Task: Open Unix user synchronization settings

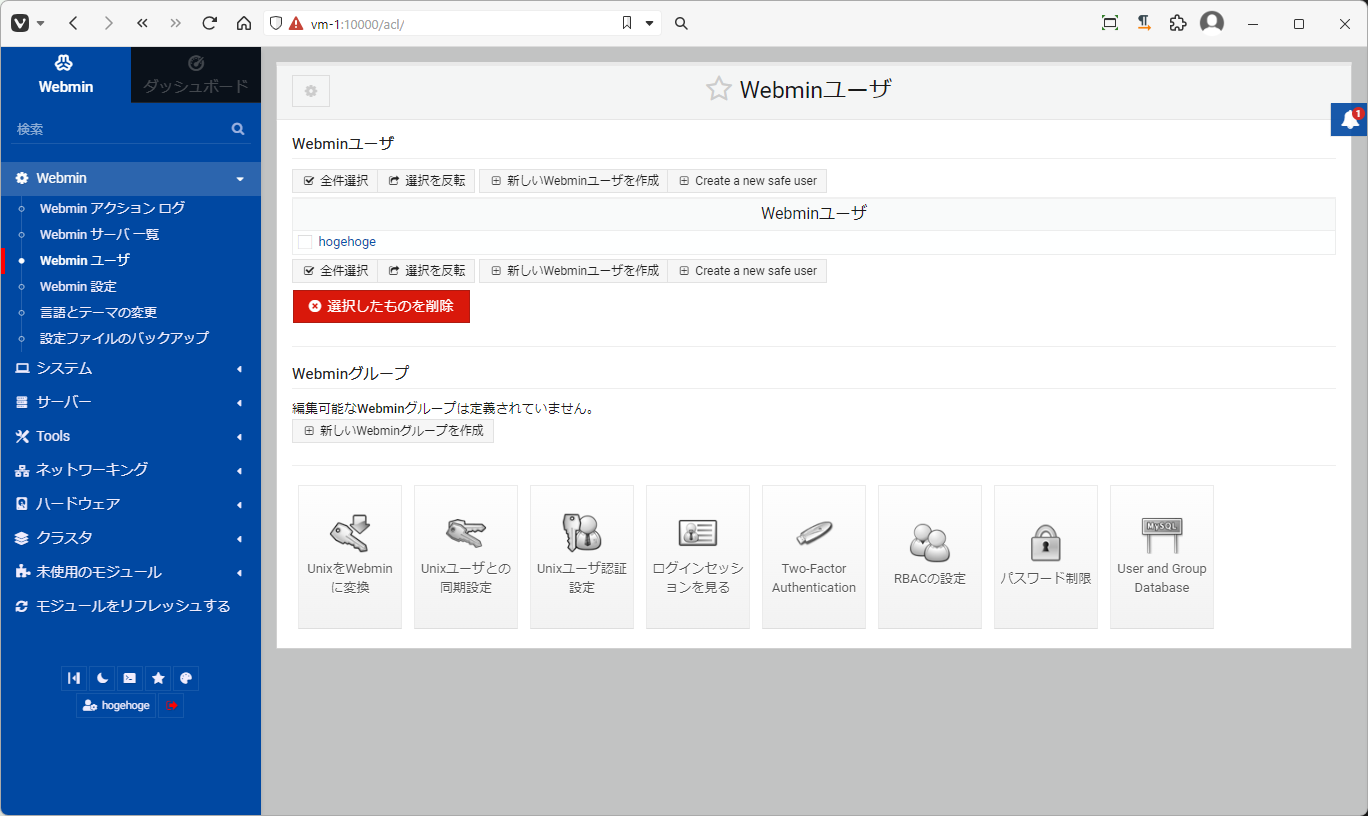Action: click(x=466, y=557)
